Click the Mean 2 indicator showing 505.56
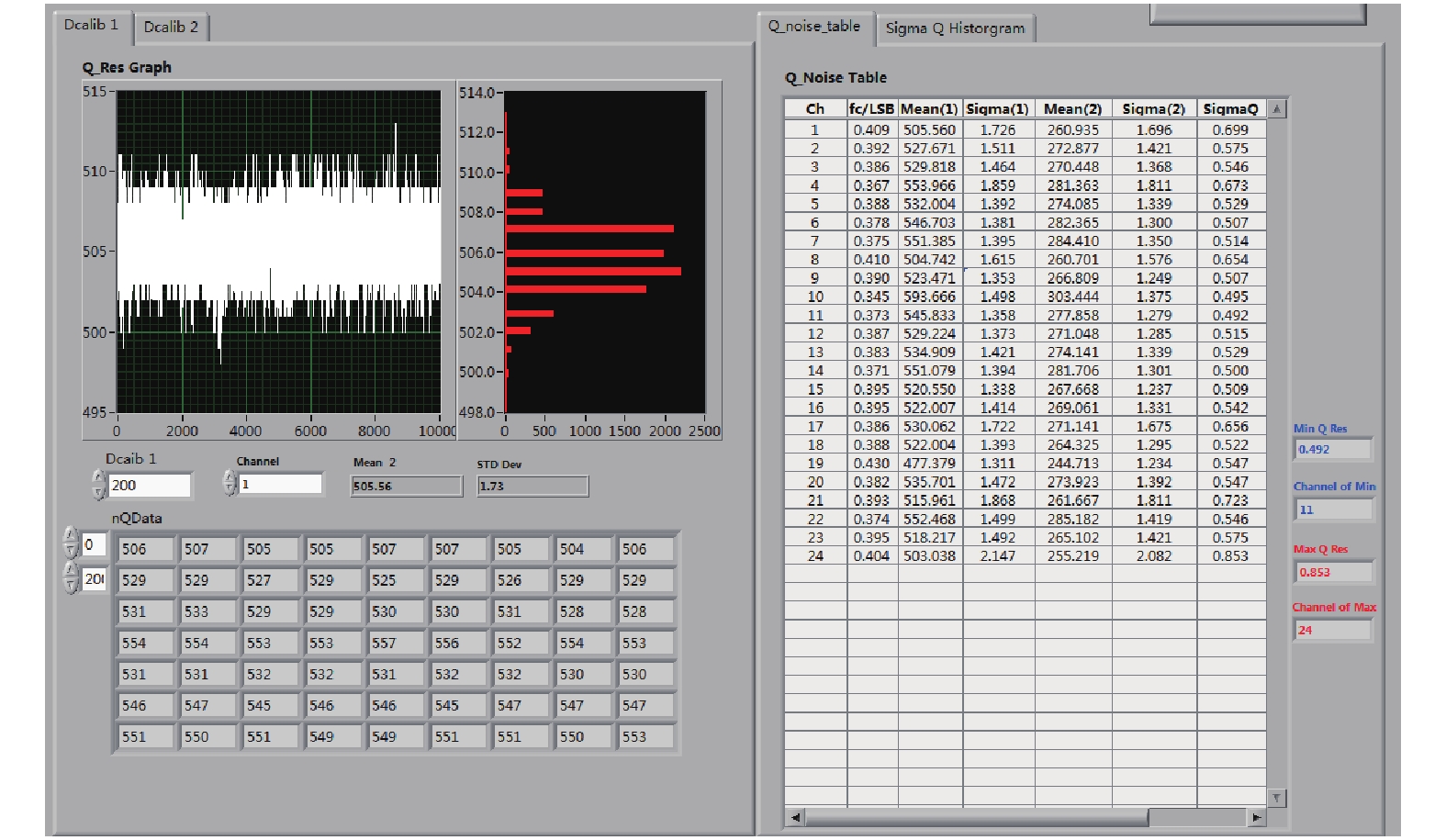 pyautogui.click(x=407, y=486)
